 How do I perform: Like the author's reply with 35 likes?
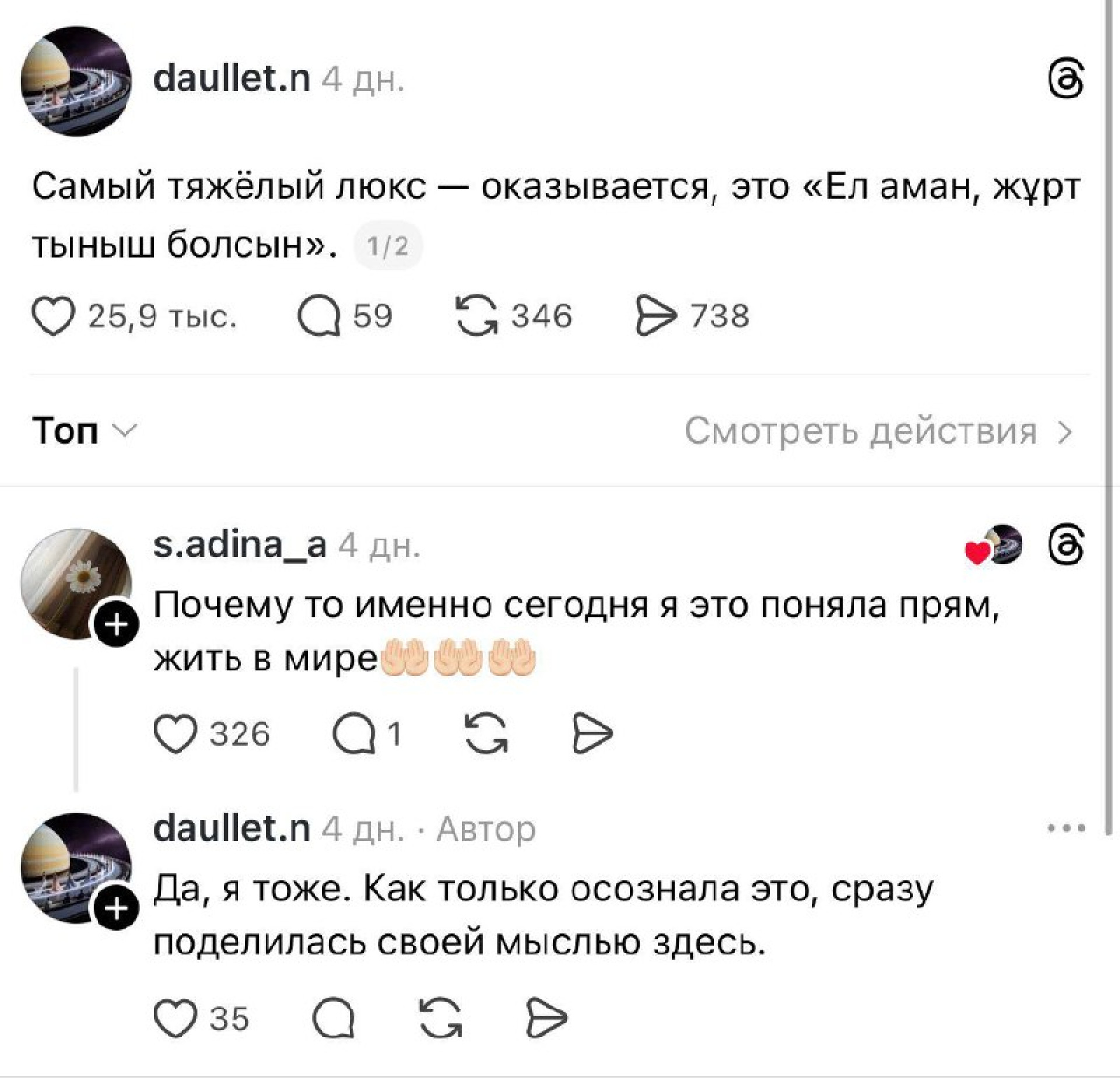(174, 1020)
